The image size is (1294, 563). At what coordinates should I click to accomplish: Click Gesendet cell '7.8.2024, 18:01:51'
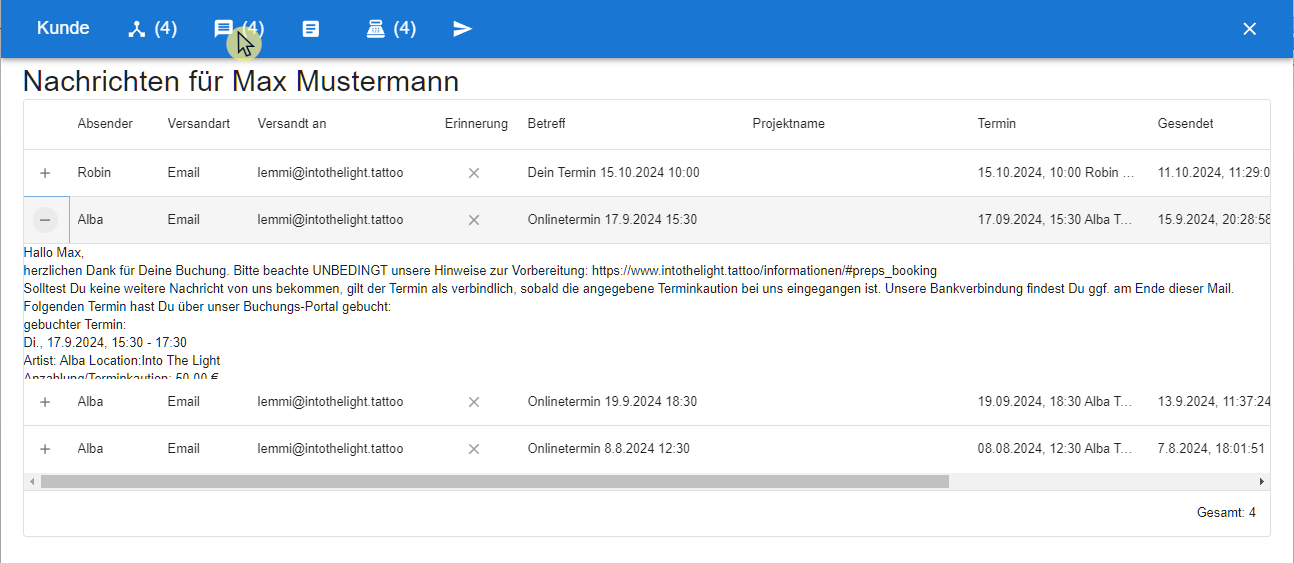click(1212, 449)
